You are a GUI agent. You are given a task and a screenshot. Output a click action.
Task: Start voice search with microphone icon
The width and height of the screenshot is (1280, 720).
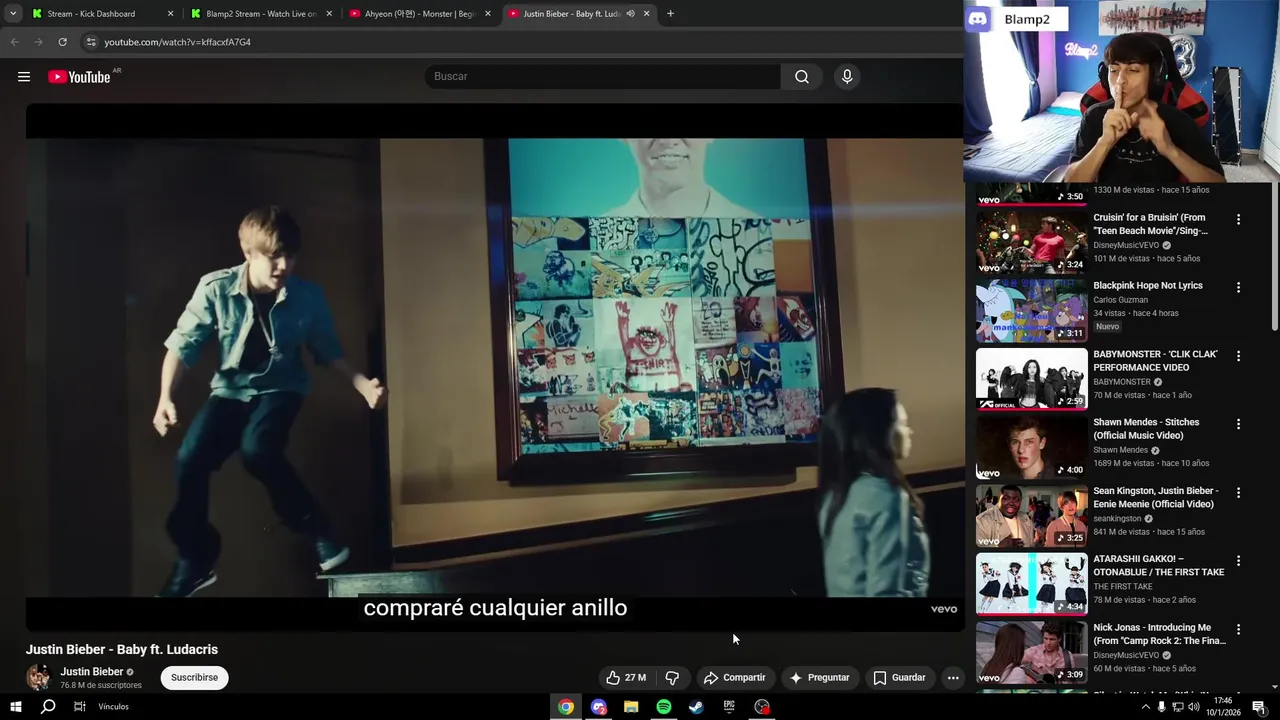coord(847,76)
